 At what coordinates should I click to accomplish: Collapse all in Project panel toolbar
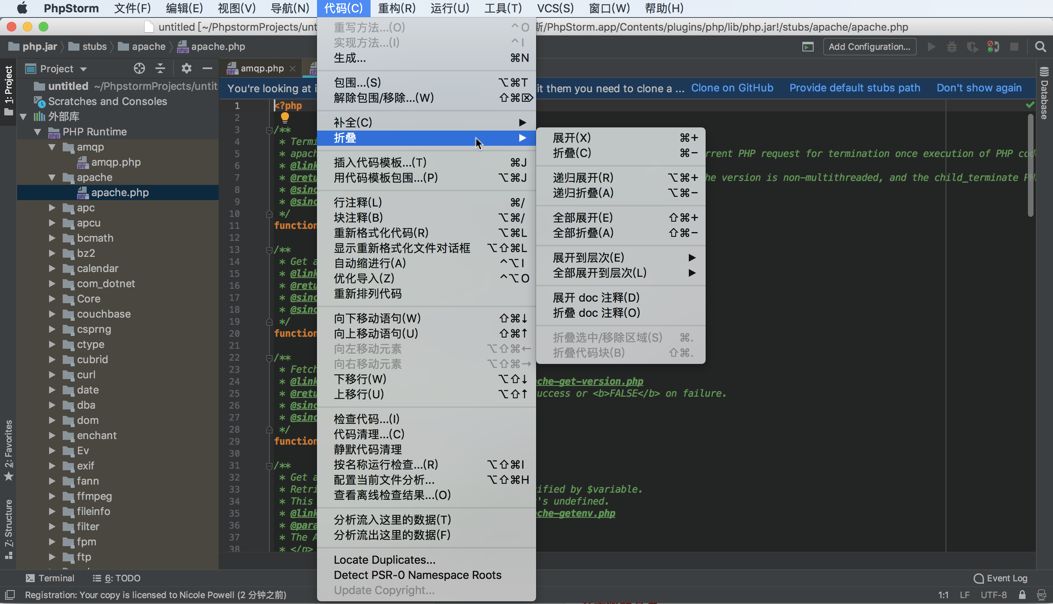(160, 69)
